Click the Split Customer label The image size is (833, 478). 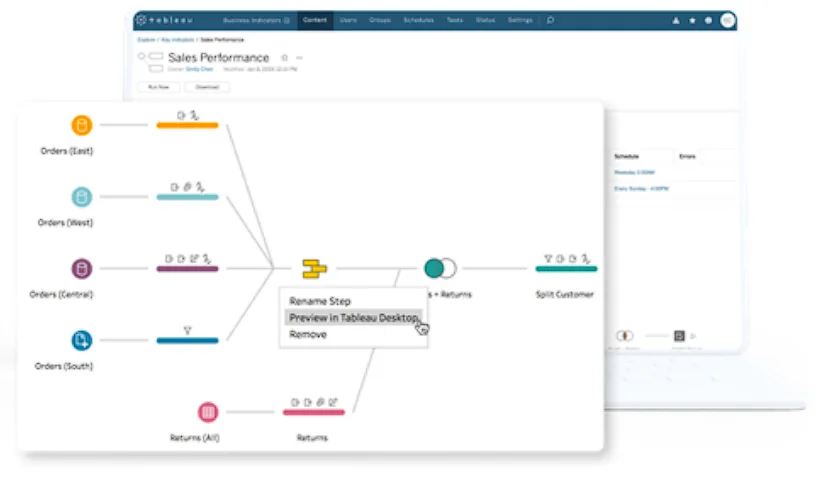[x=565, y=294]
